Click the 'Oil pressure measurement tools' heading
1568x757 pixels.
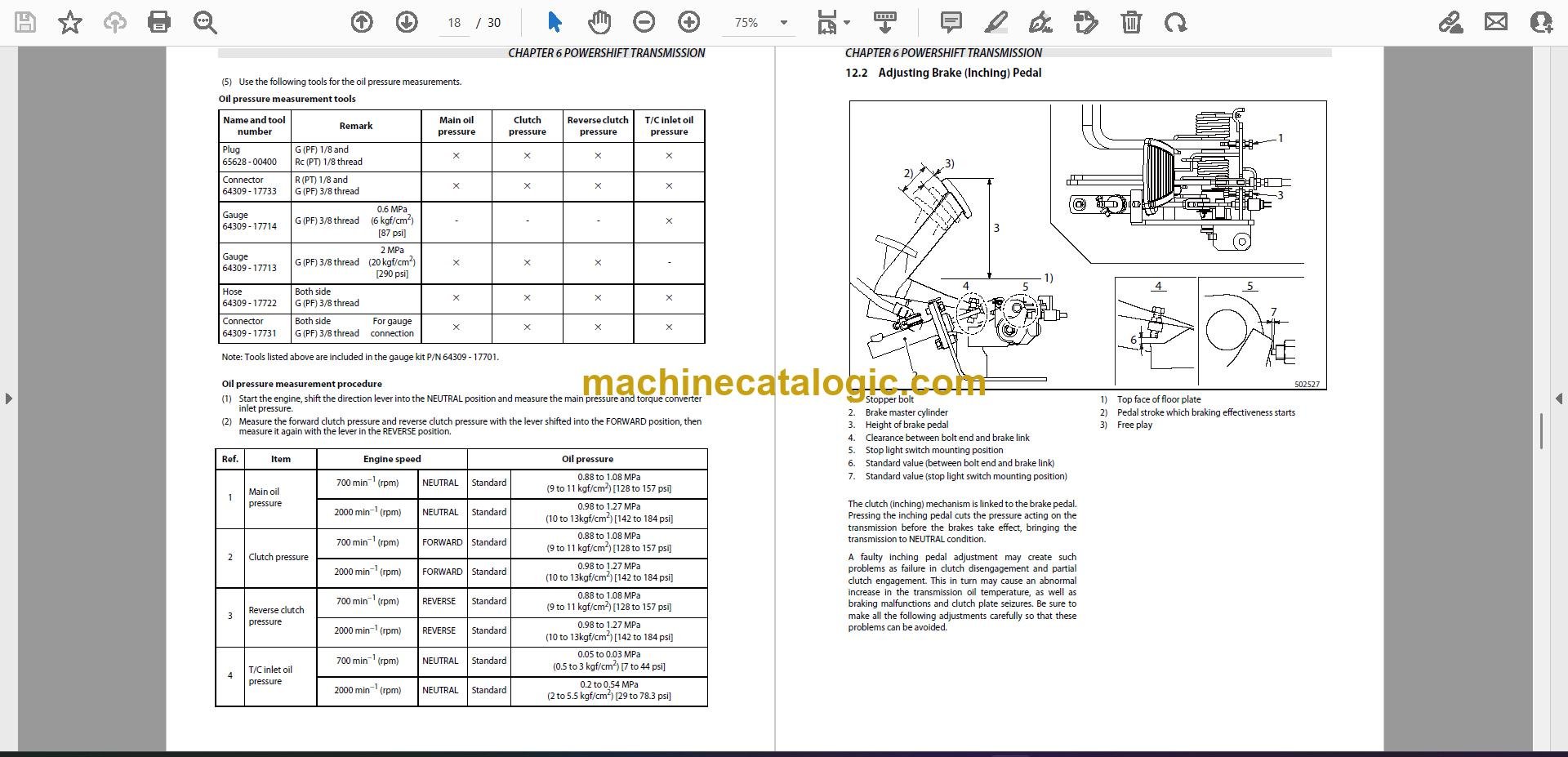click(287, 99)
